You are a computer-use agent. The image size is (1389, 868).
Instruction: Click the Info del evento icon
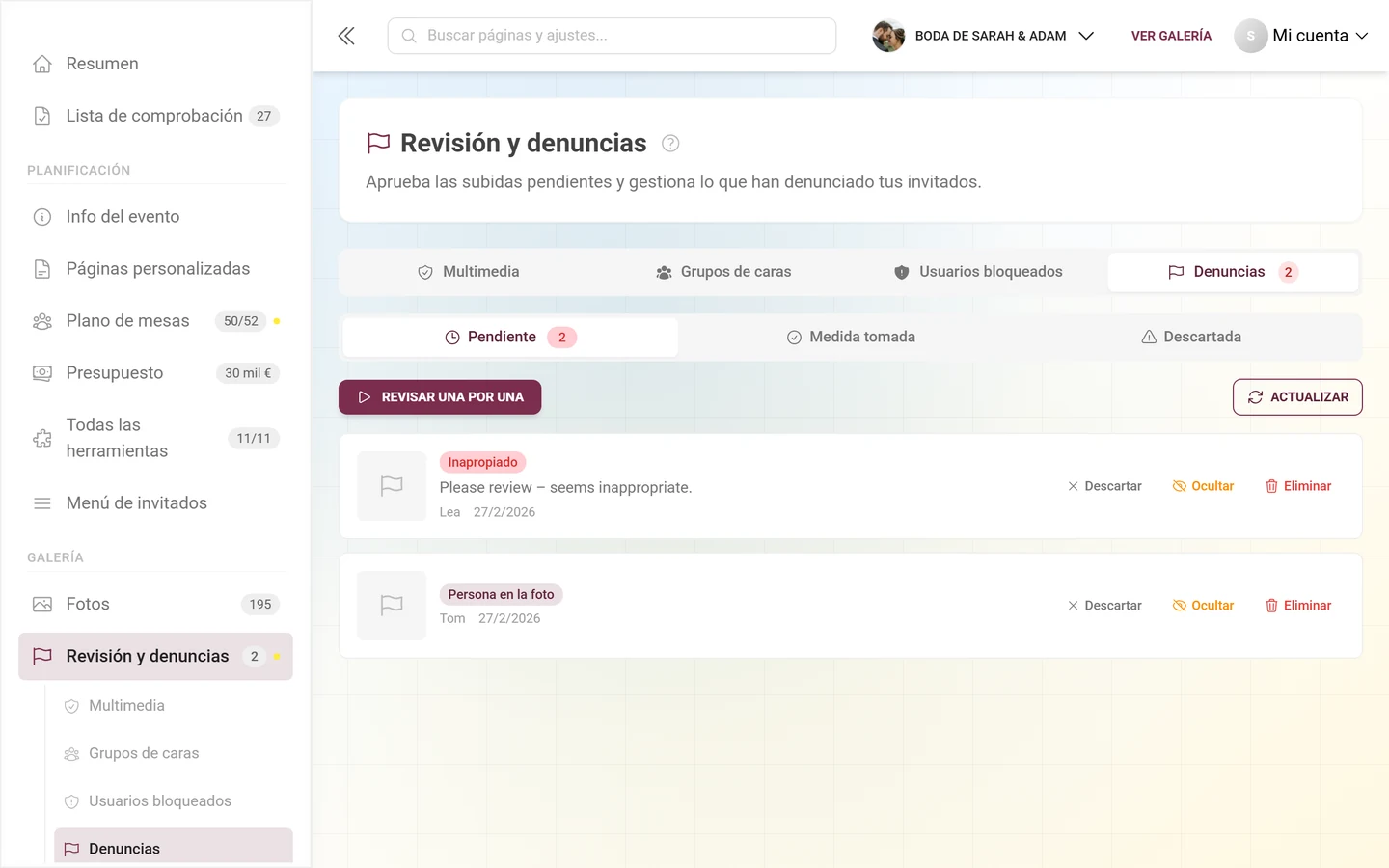tap(42, 217)
